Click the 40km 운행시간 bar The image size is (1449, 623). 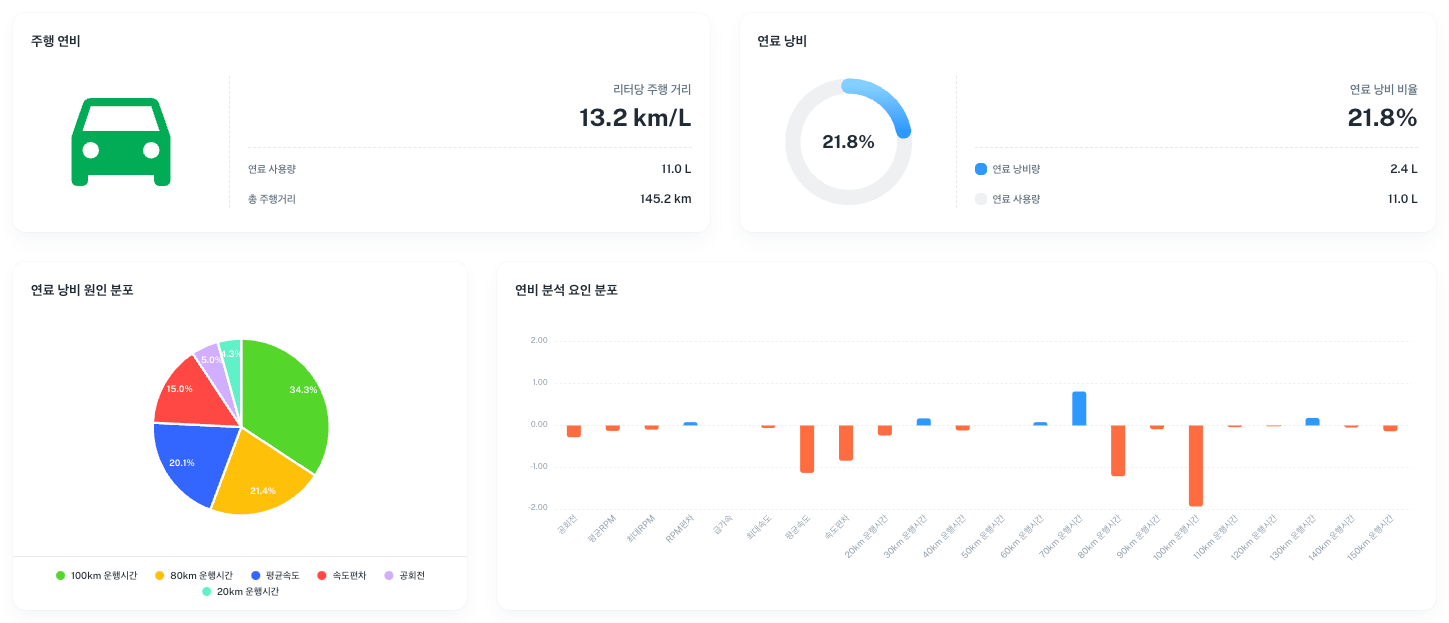coord(963,428)
